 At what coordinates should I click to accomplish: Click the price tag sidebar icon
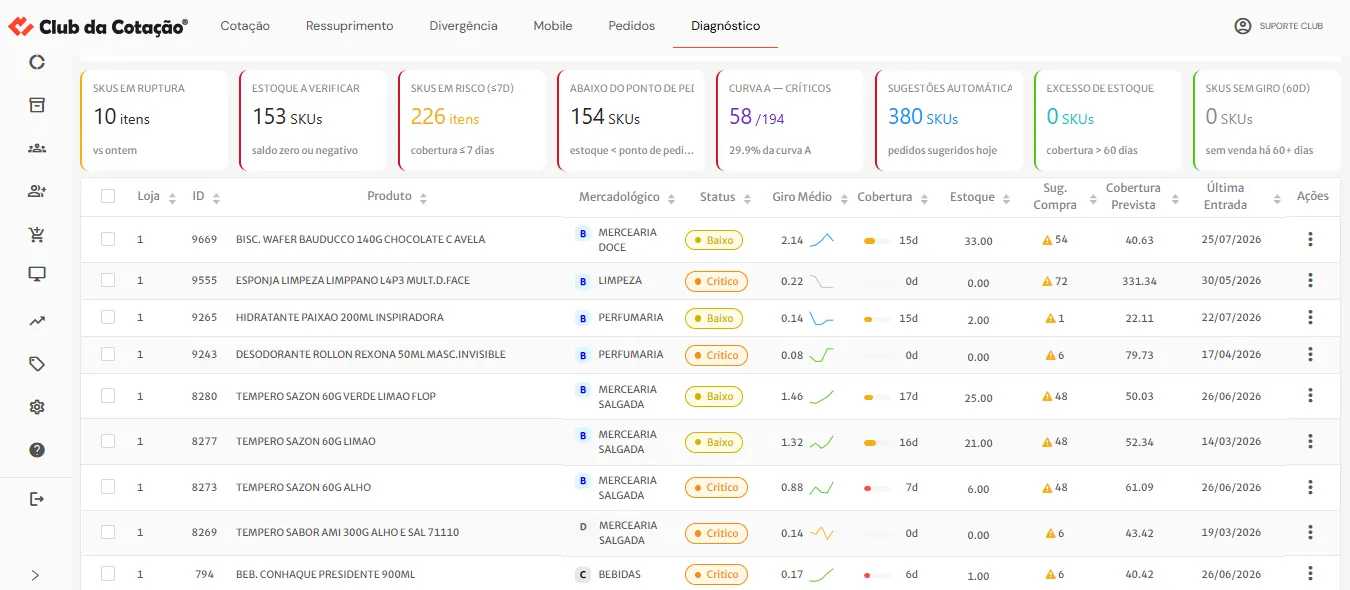point(37,364)
